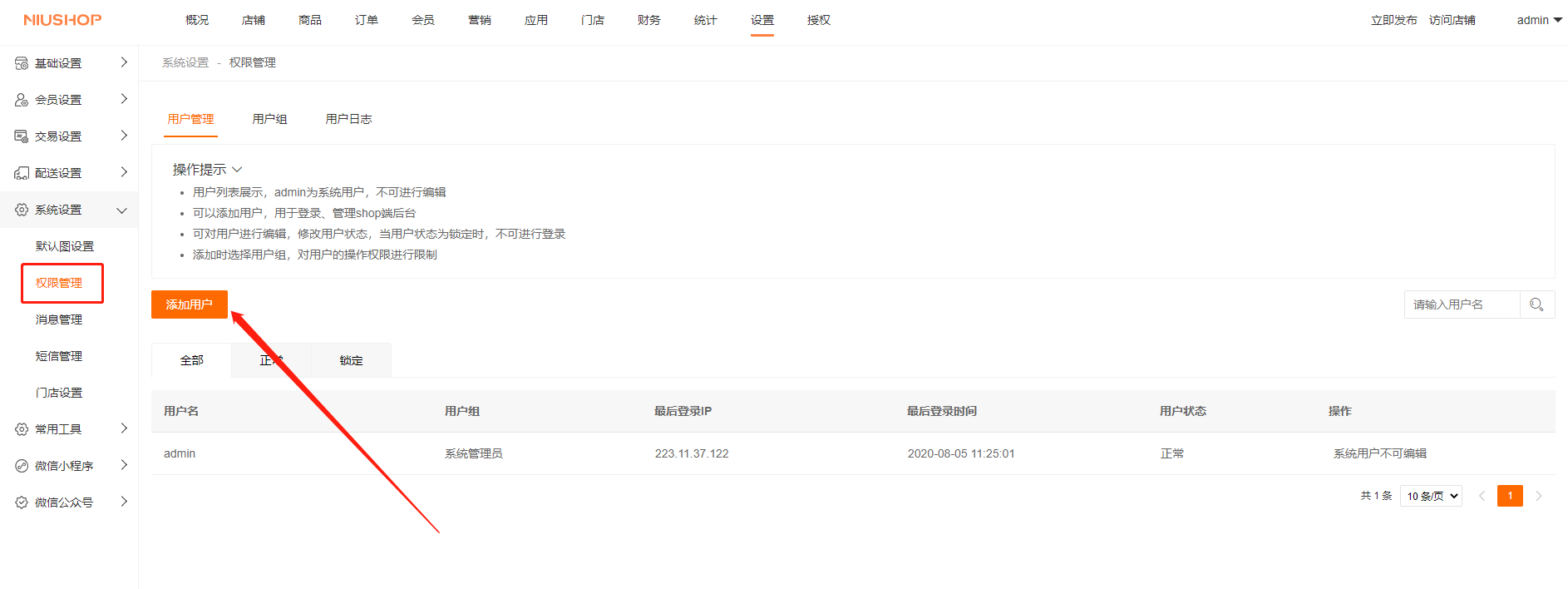The width and height of the screenshot is (1568, 589).
Task: Open 门店设置 submenu item
Action: coord(59,393)
